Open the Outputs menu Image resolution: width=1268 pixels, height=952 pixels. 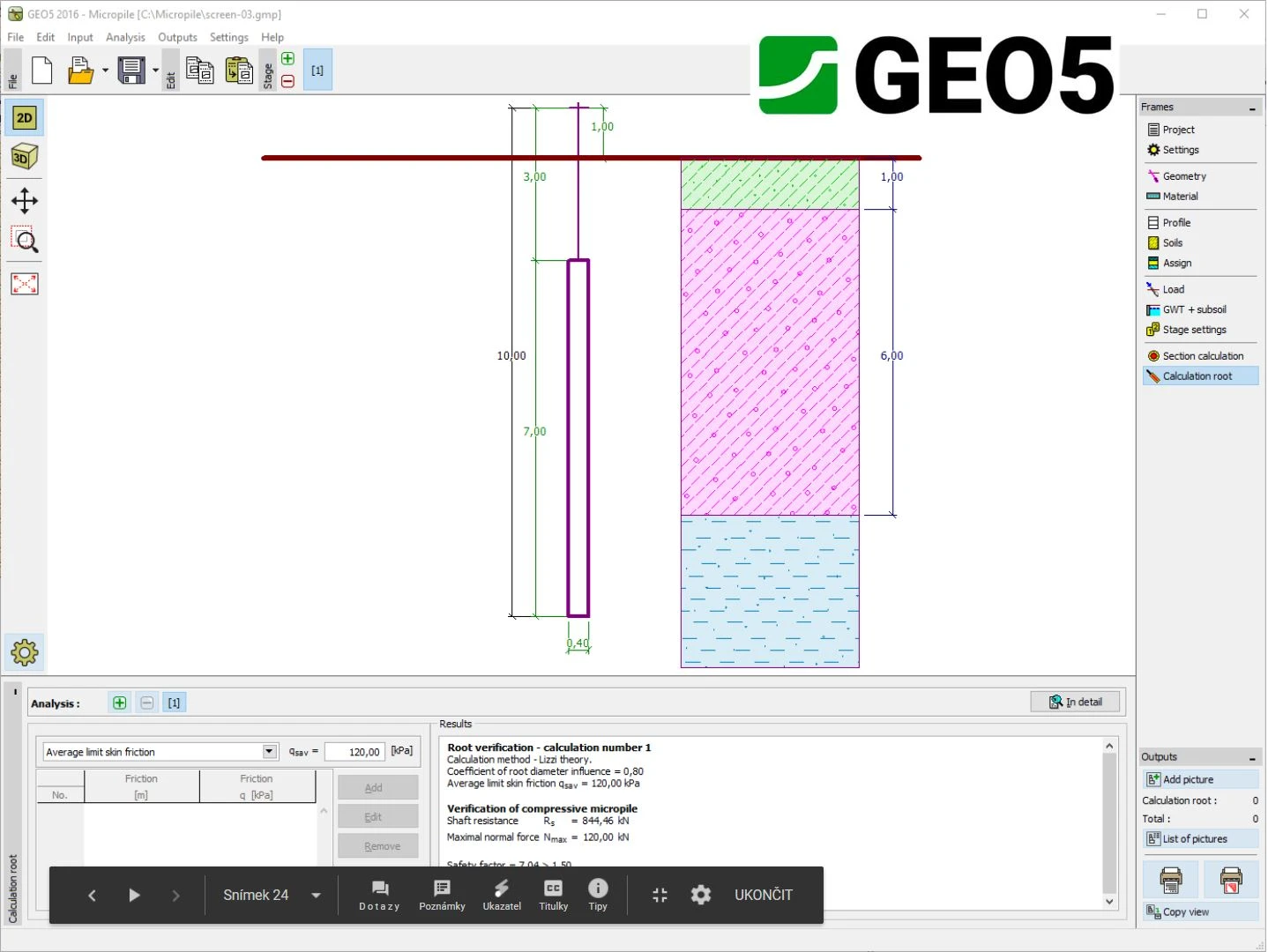pos(177,37)
